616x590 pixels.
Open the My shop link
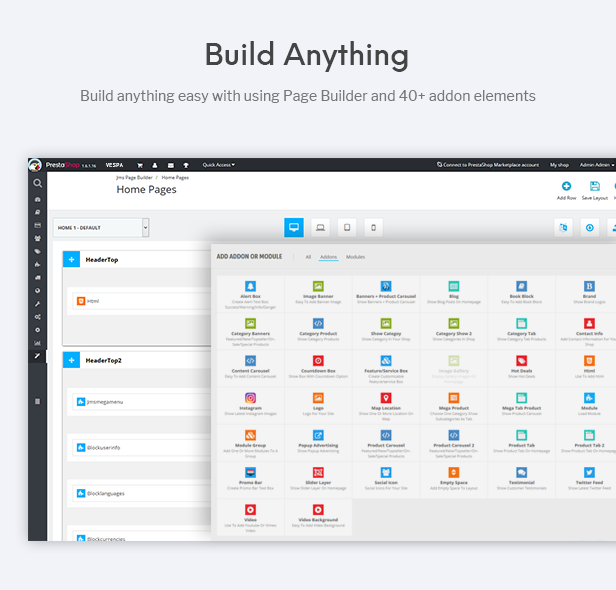tap(559, 165)
